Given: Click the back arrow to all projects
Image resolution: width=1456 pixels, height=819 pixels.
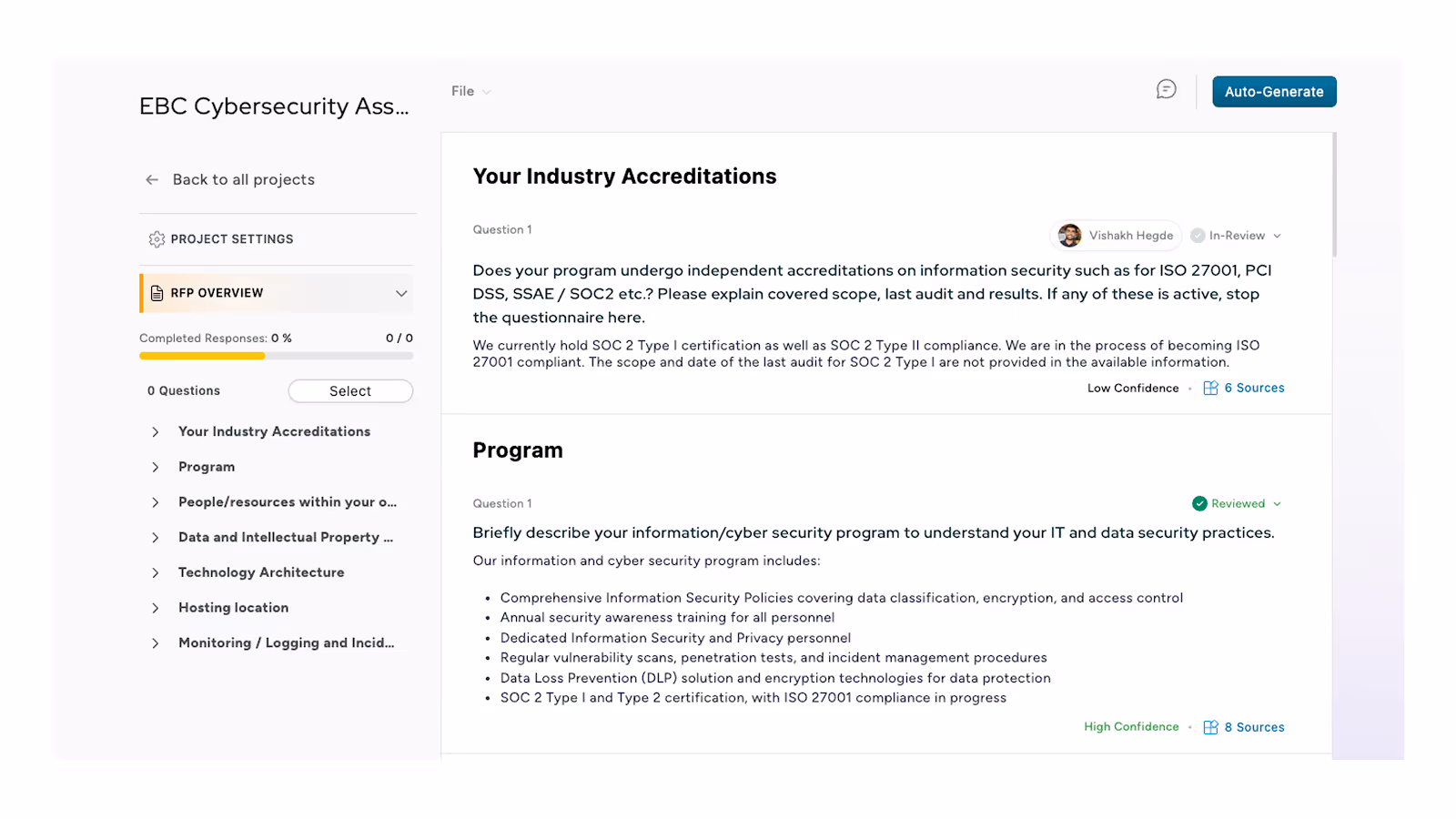Looking at the screenshot, I should click(x=152, y=179).
